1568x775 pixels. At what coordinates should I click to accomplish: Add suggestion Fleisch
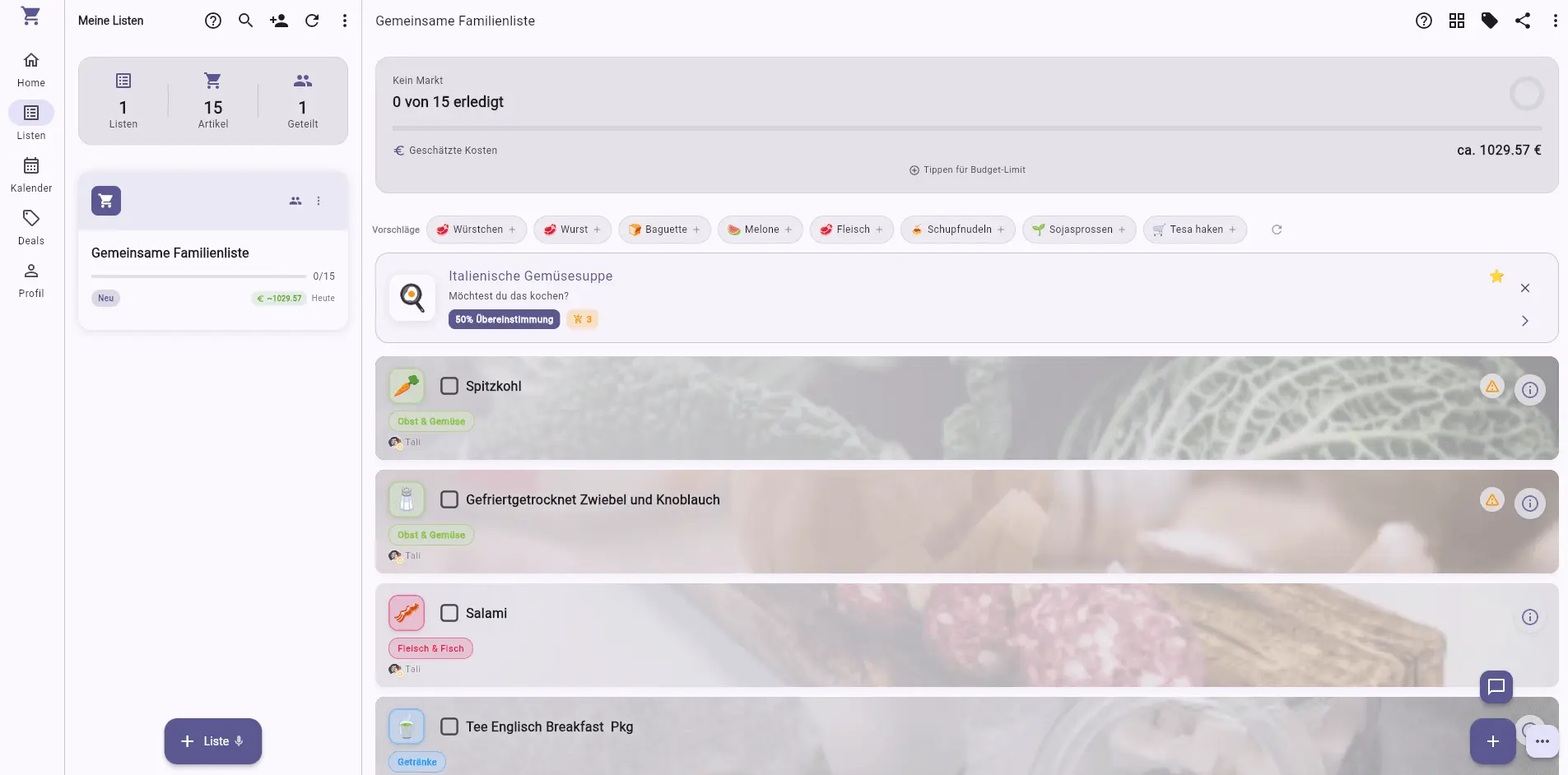[x=851, y=230]
